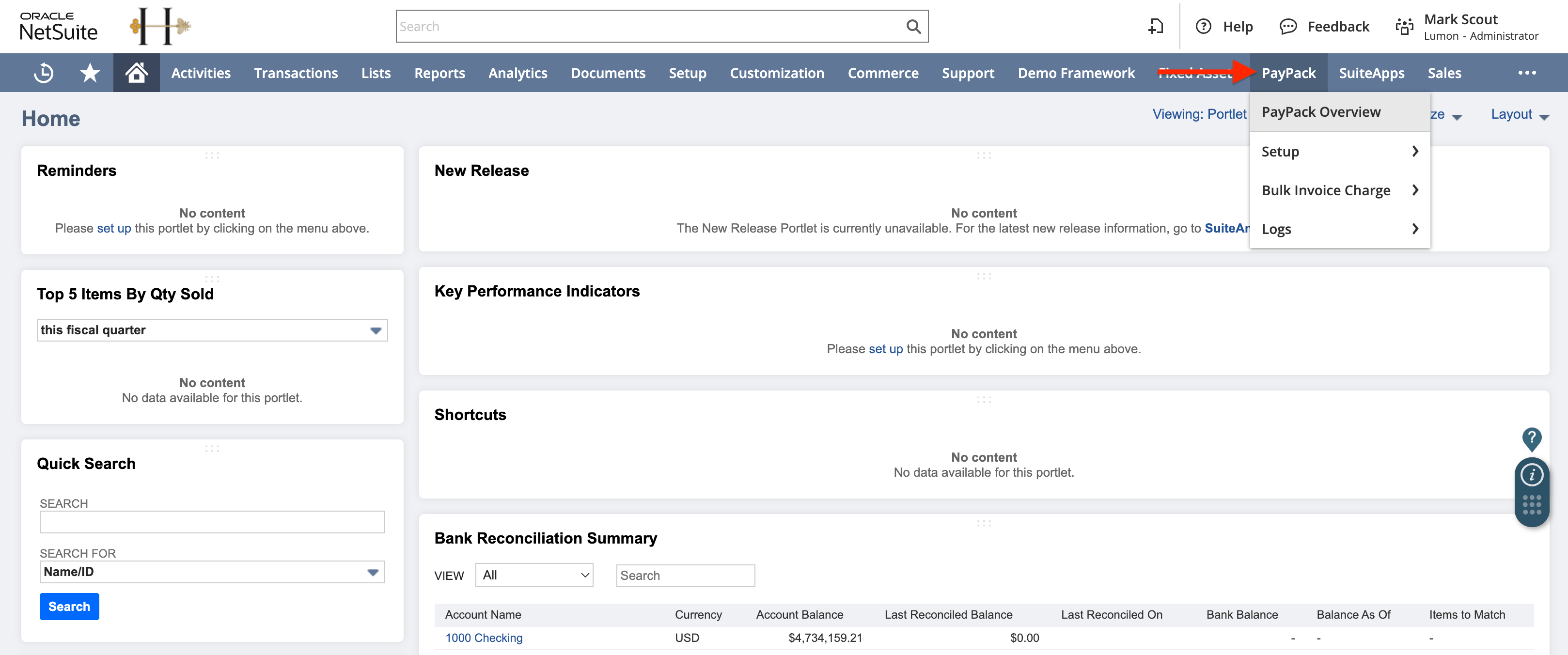Click the Help question mark icon
This screenshot has width=1568, height=655.
pyautogui.click(x=1204, y=26)
